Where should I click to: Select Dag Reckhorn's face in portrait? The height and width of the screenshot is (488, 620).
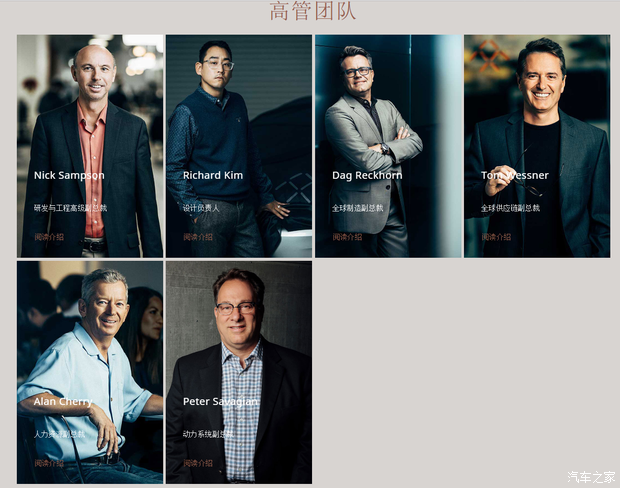[x=356, y=70]
